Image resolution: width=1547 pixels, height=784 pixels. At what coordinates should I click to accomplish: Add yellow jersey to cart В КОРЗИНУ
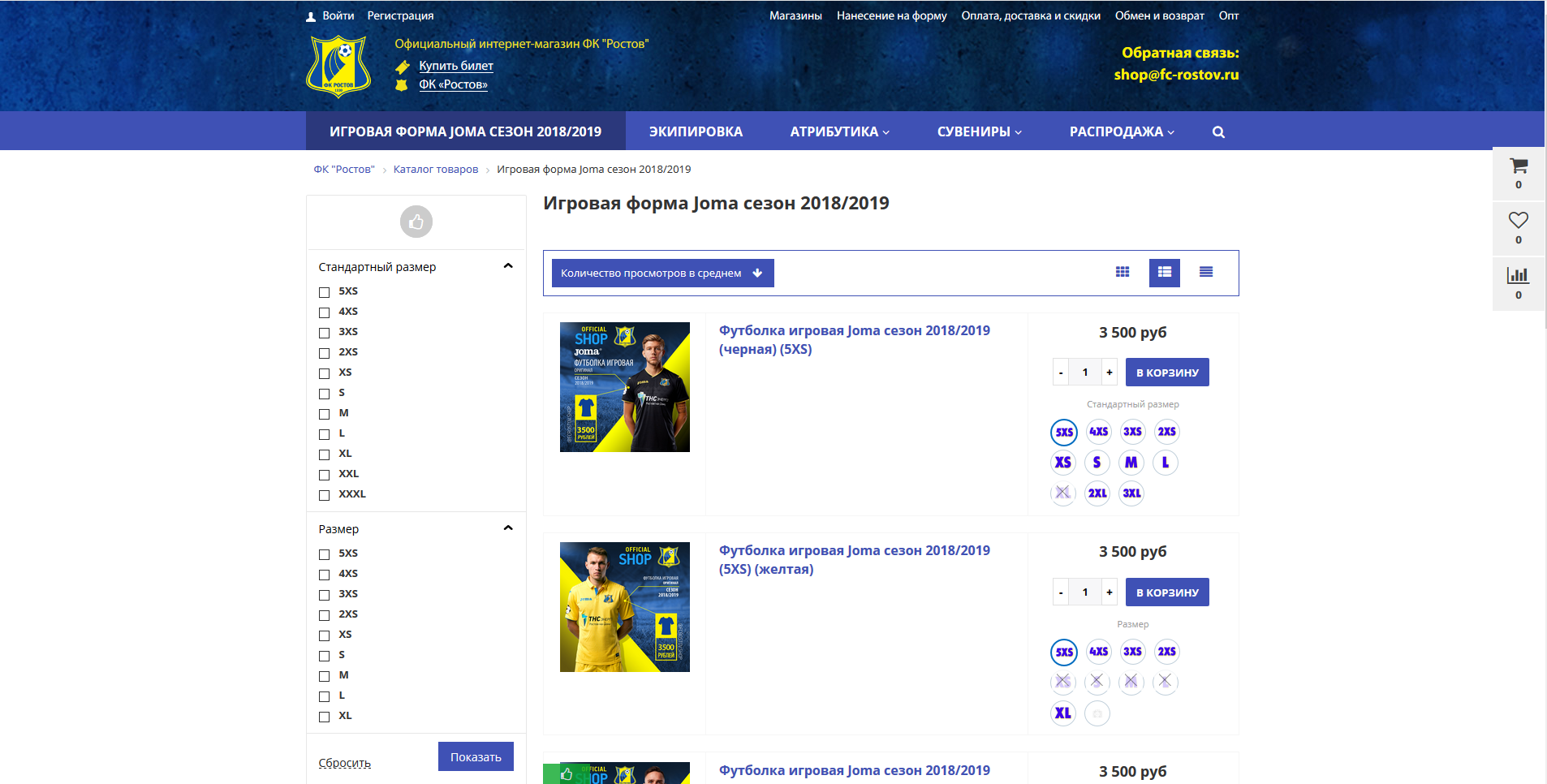[x=1167, y=592]
